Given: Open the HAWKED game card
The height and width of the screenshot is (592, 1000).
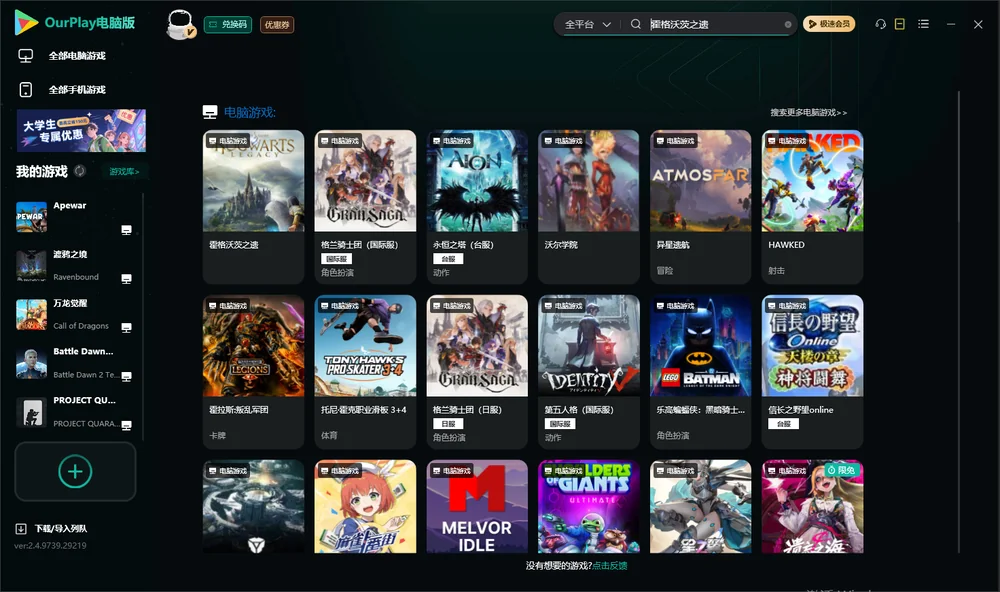Looking at the screenshot, I should (812, 207).
